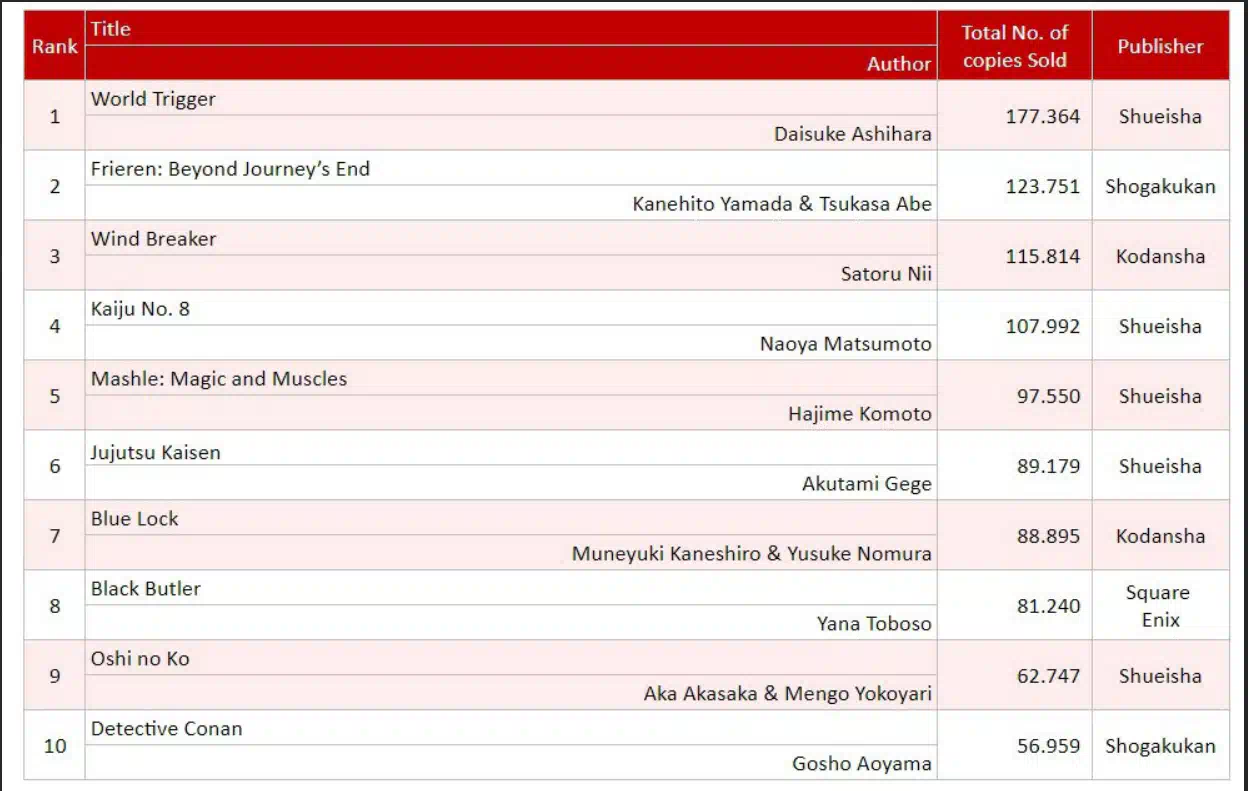This screenshot has width=1248, height=791.
Task: Click rank number 5 cell
Action: (x=54, y=396)
